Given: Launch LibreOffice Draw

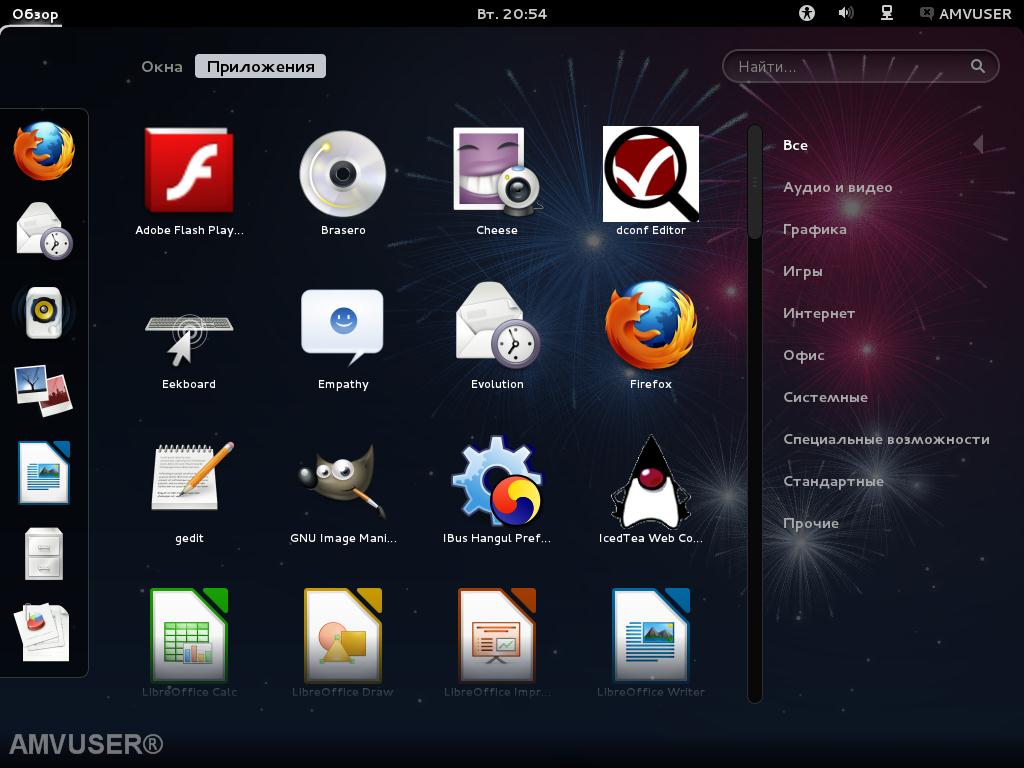Looking at the screenshot, I should pos(343,643).
